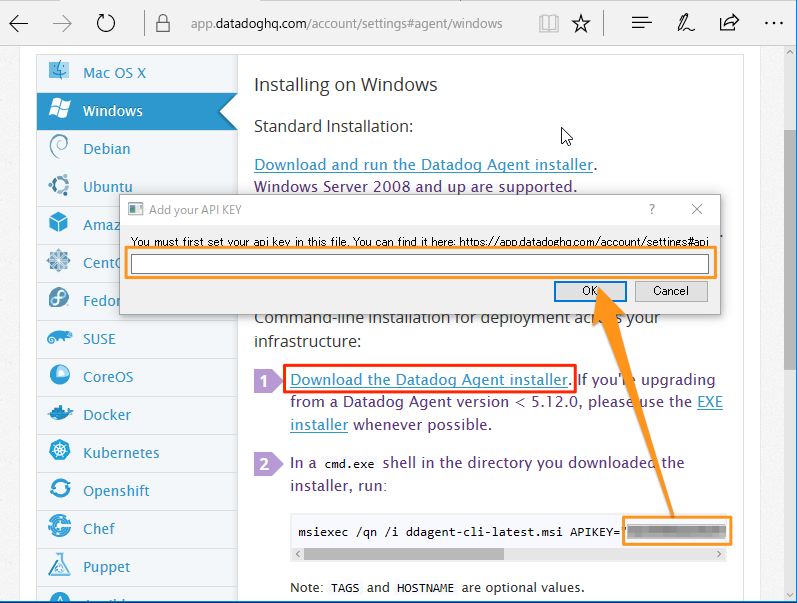Click the browser forward arrow
This screenshot has width=797, height=603.
[x=62, y=23]
